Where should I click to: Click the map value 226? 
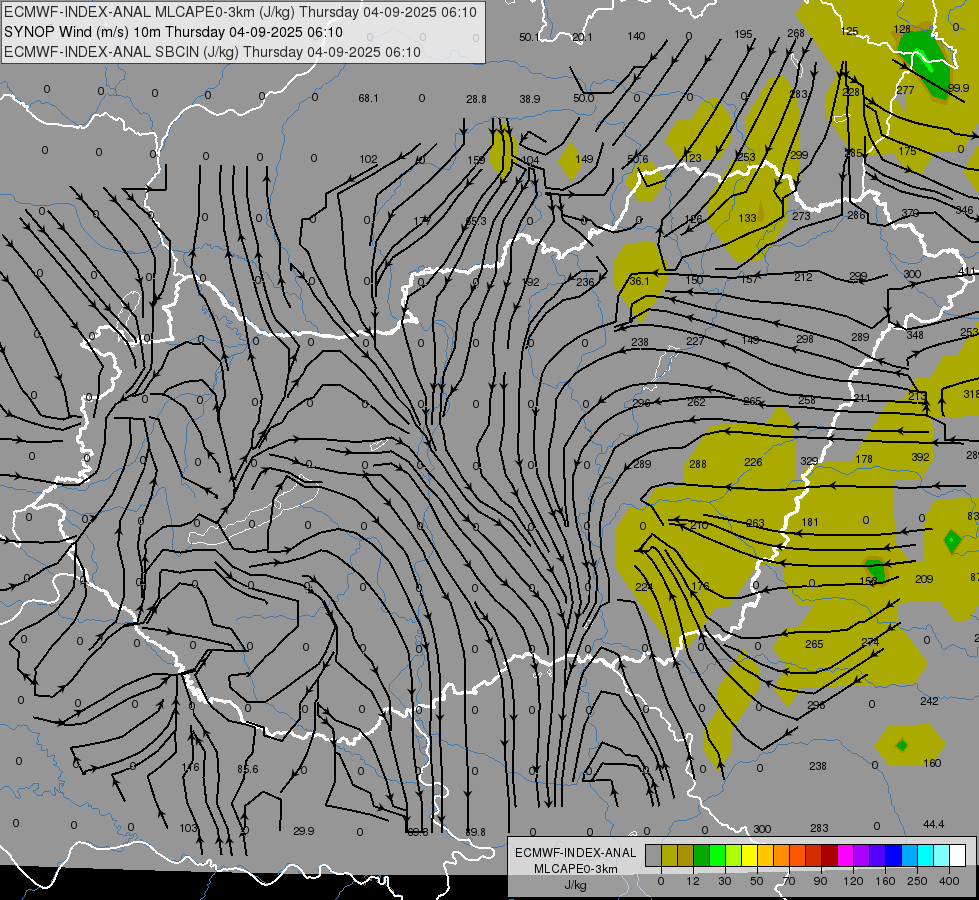pyautogui.click(x=754, y=462)
